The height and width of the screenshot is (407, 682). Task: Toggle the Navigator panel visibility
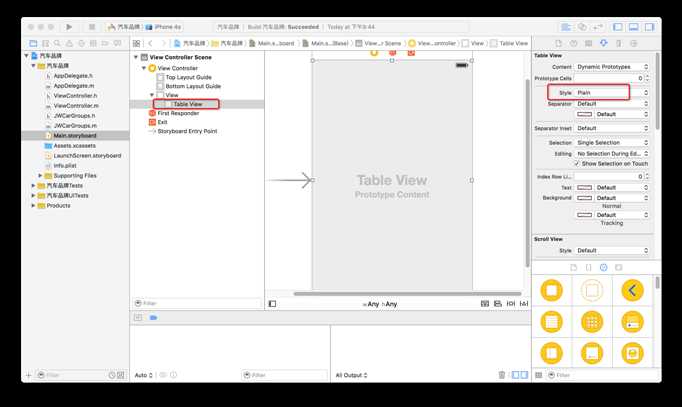coord(618,27)
